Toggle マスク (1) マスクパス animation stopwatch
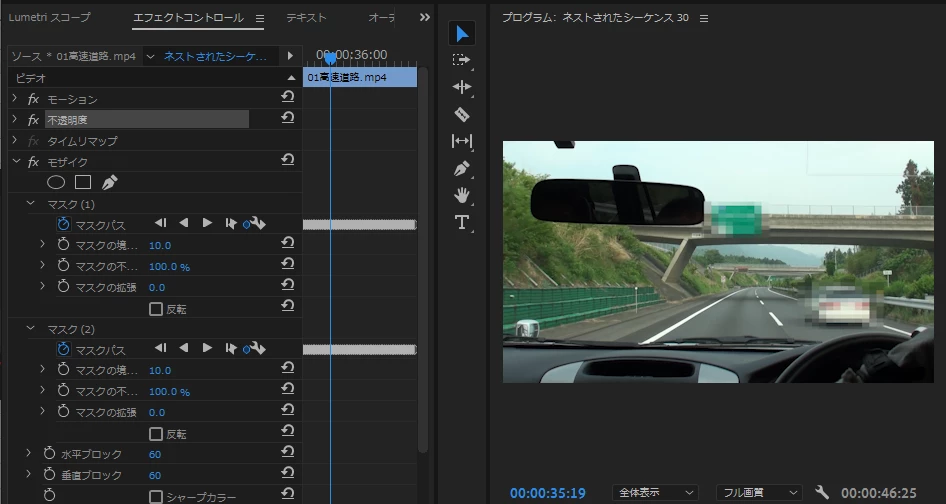 (63, 224)
